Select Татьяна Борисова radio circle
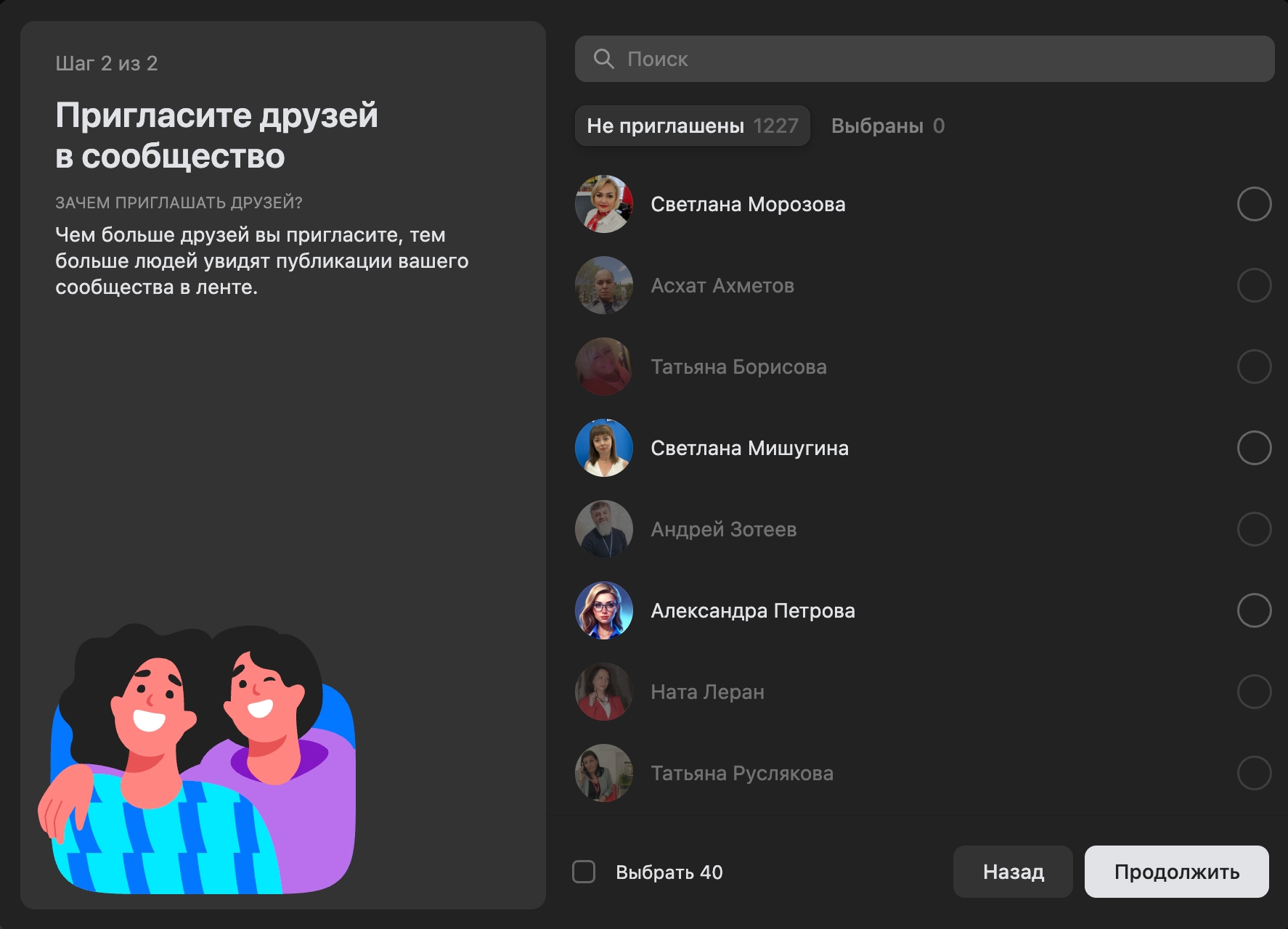This screenshot has width=1288, height=929. click(x=1254, y=367)
